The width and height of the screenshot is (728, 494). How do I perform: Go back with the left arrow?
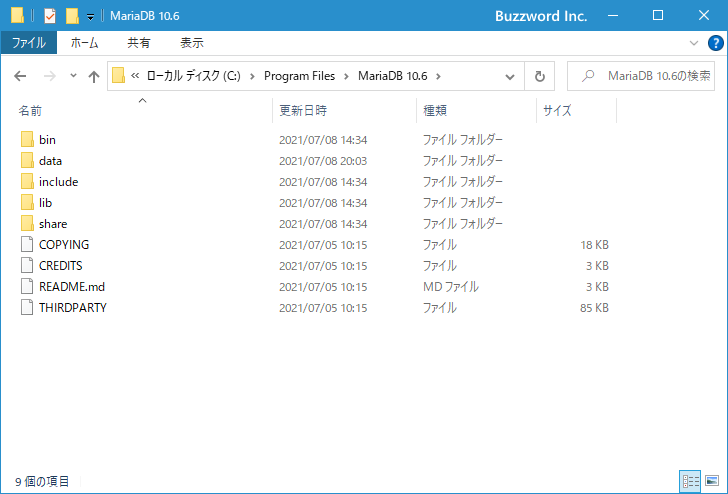(x=20, y=76)
